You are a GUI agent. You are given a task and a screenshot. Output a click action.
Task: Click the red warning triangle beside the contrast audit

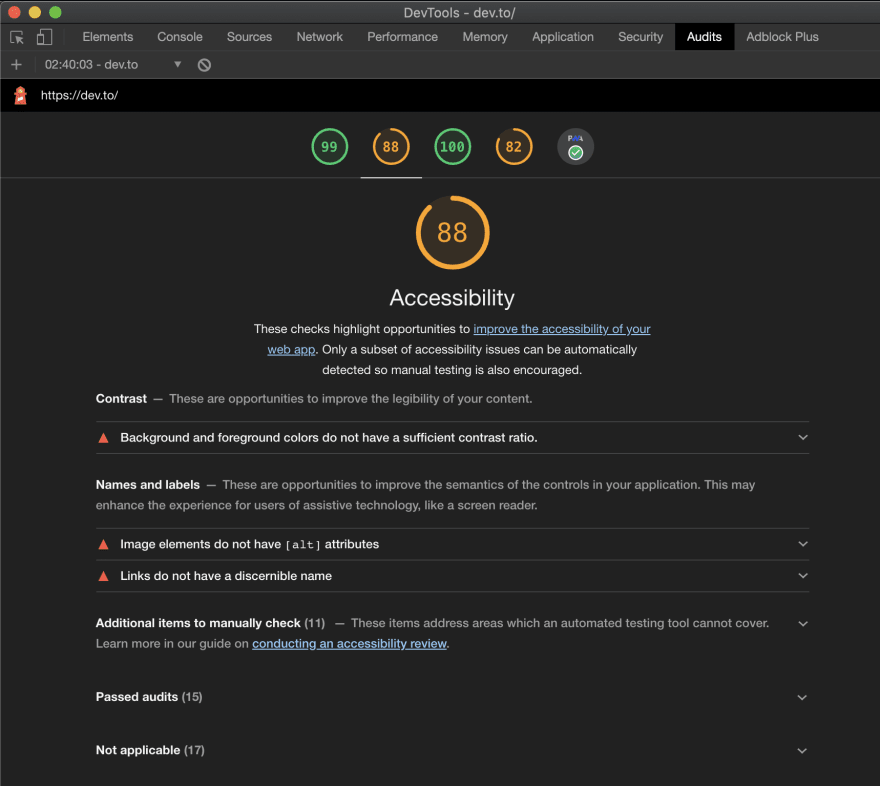pos(103,438)
